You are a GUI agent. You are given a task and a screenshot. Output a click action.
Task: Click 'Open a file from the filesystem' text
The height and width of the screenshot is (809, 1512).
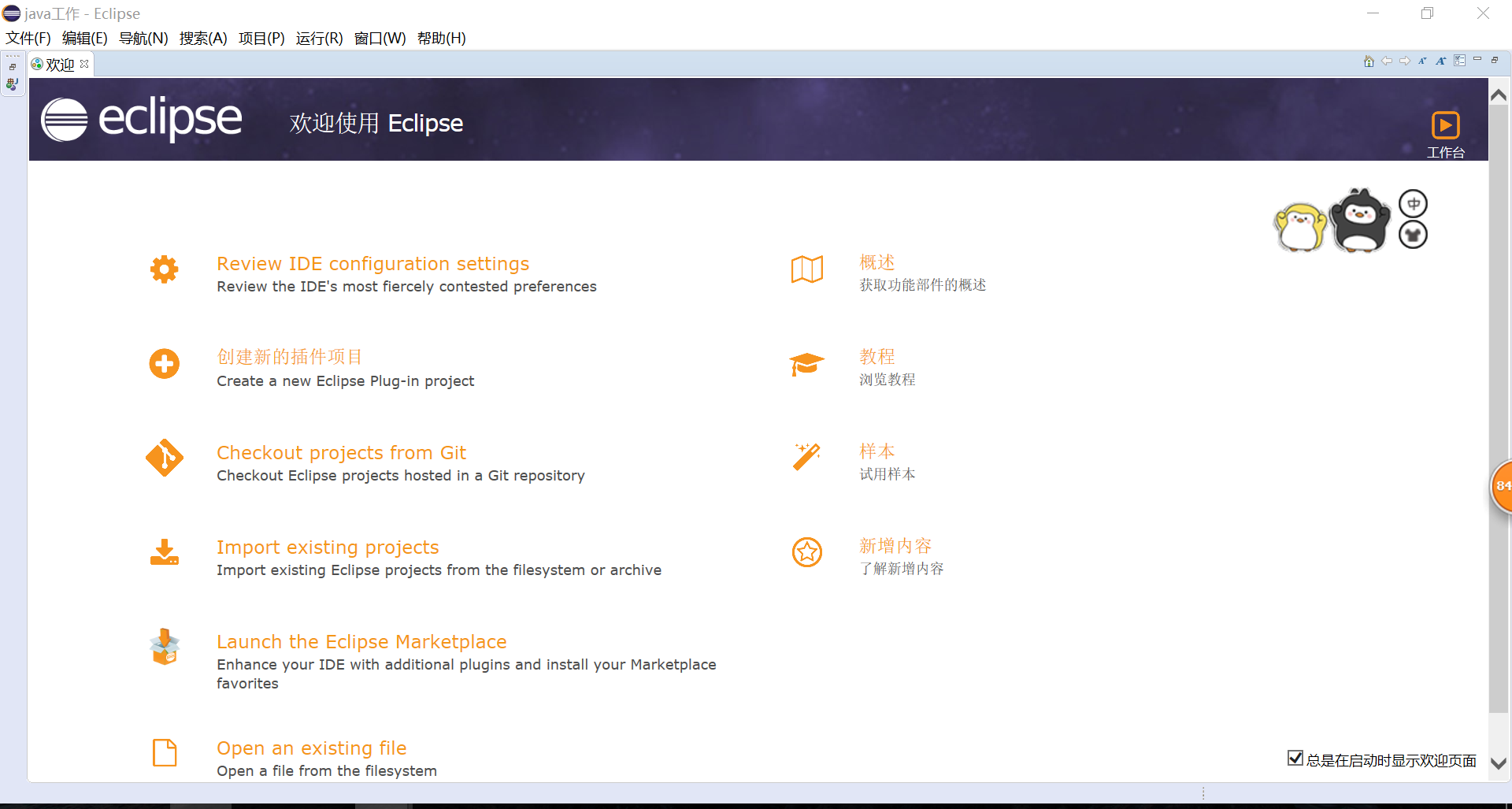(x=327, y=771)
